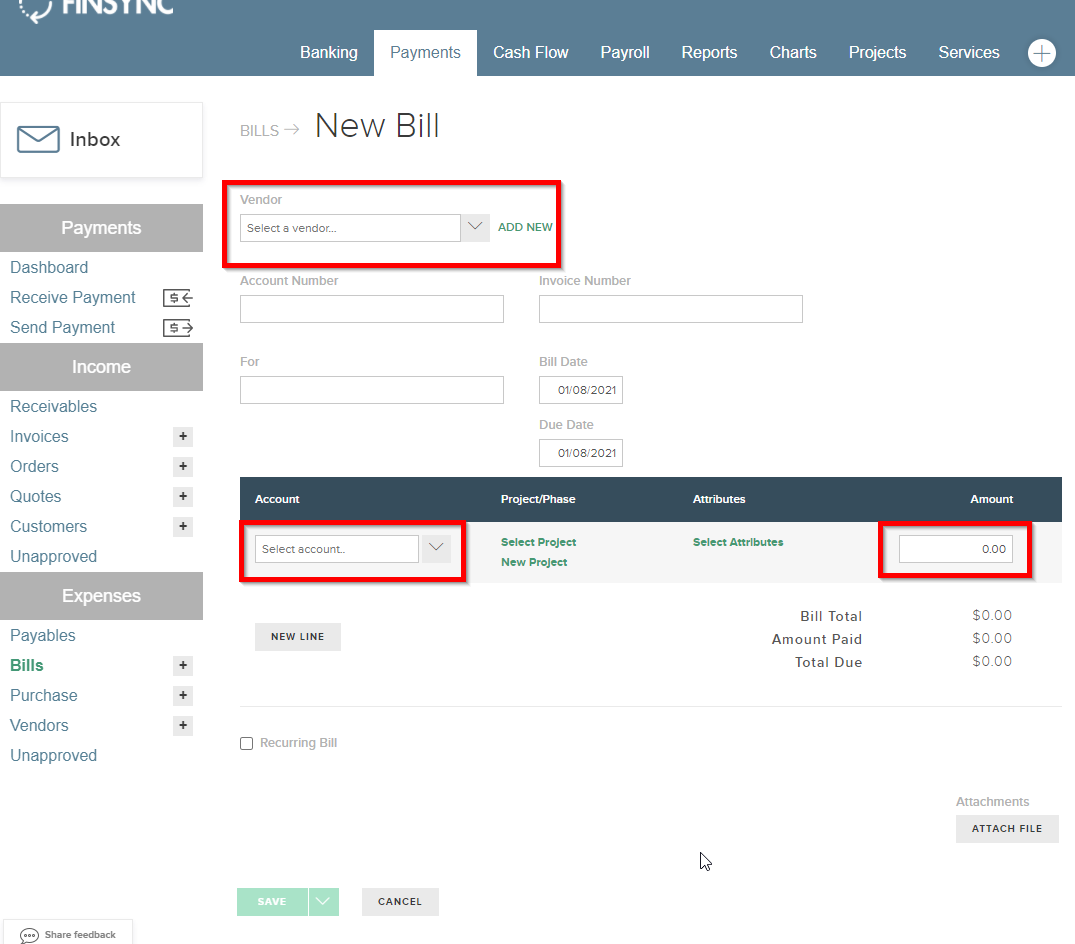Open Purchase in the sidebar
The height and width of the screenshot is (944, 1075).
click(44, 696)
